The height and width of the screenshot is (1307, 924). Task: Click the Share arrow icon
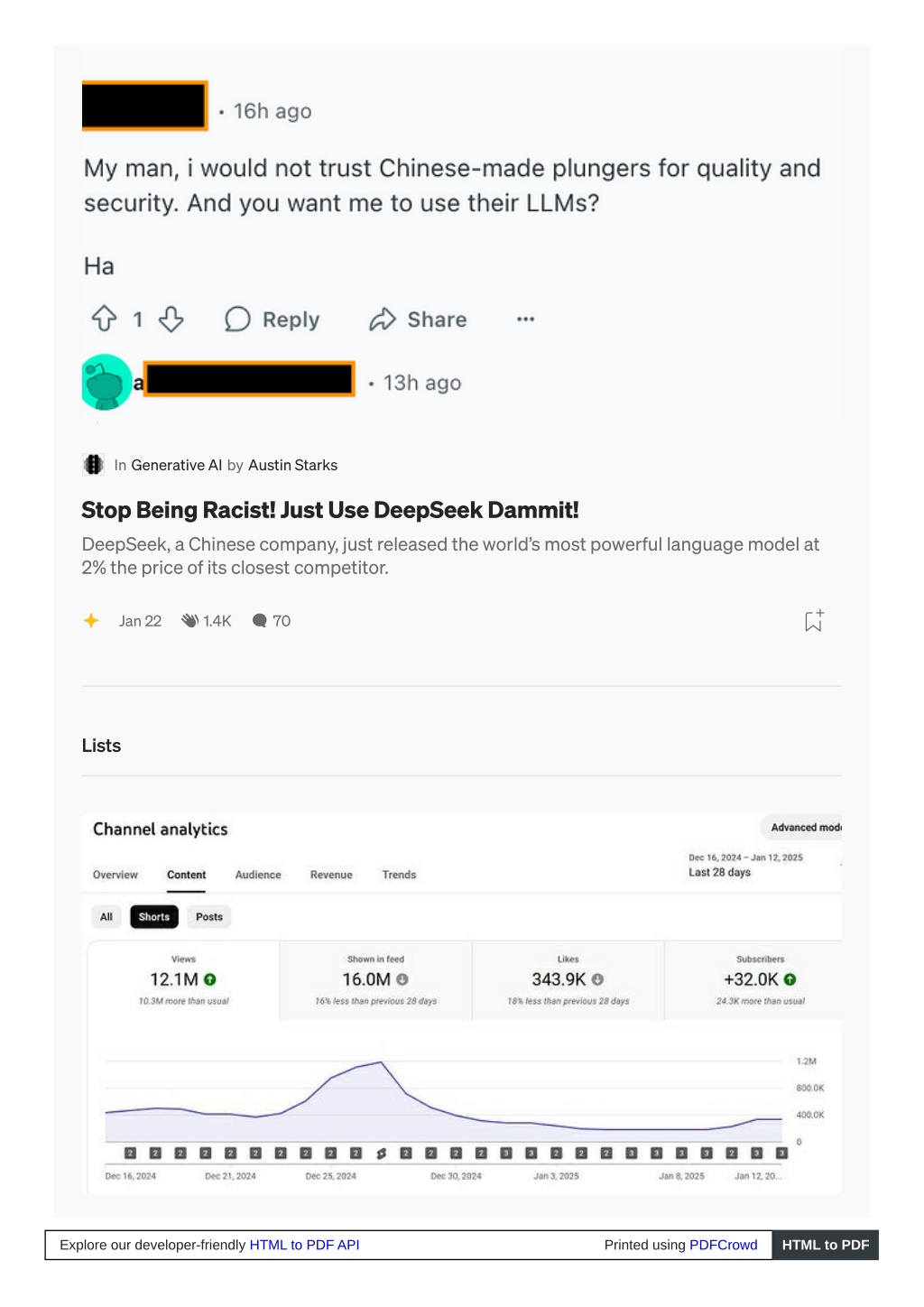click(x=383, y=319)
